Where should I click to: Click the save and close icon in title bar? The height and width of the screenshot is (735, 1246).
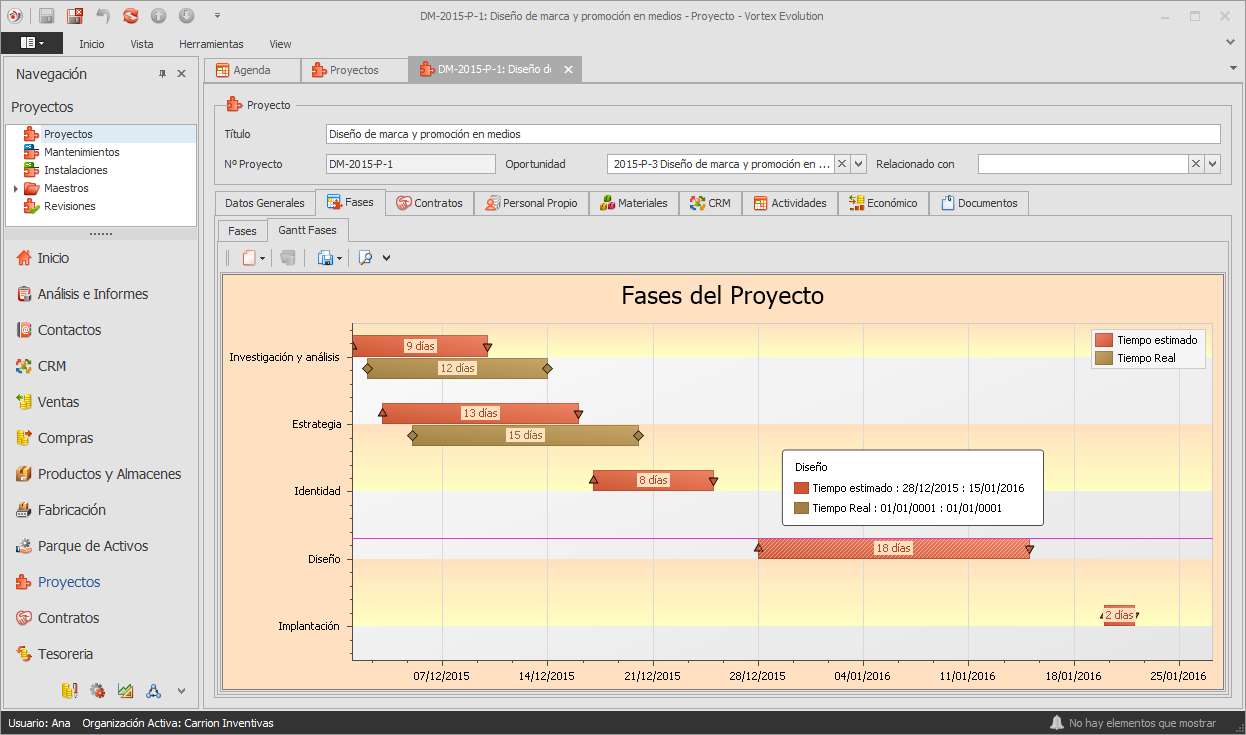tap(75, 16)
